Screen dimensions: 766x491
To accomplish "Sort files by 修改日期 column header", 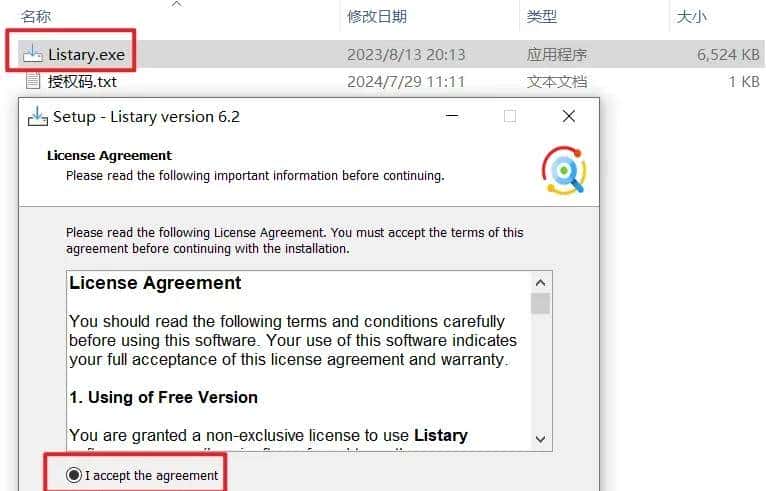I will (377, 17).
